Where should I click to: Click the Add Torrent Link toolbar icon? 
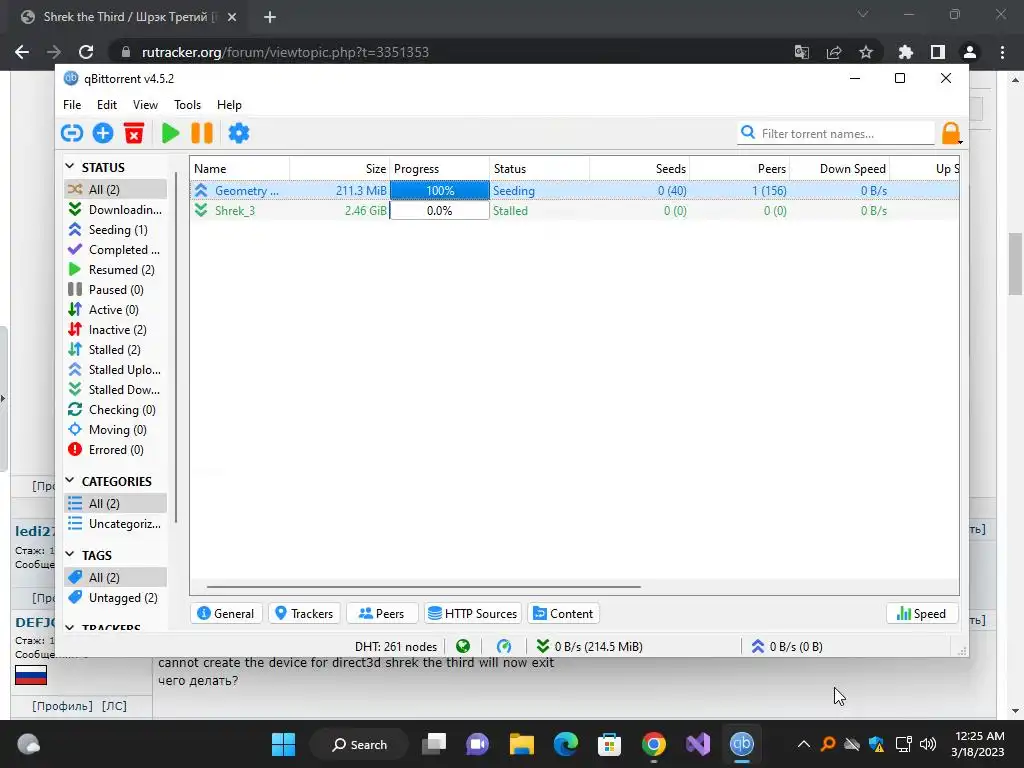(x=72, y=133)
